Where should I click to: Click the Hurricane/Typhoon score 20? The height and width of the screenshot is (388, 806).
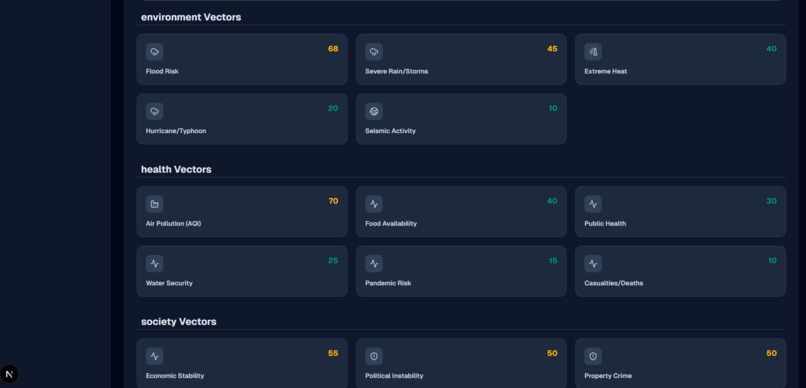point(333,108)
